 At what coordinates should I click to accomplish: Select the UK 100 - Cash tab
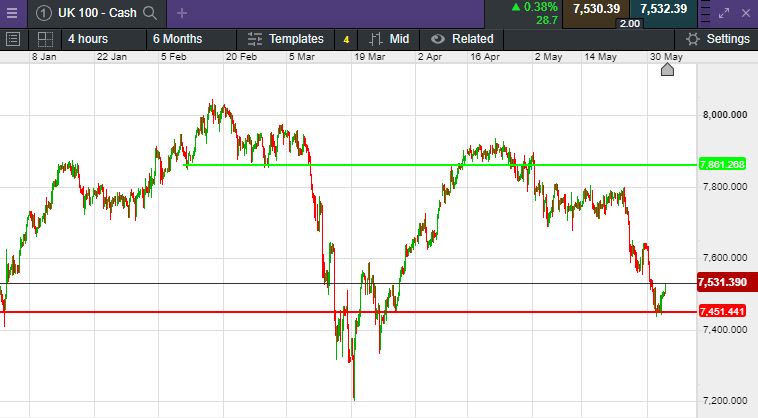tap(97, 13)
